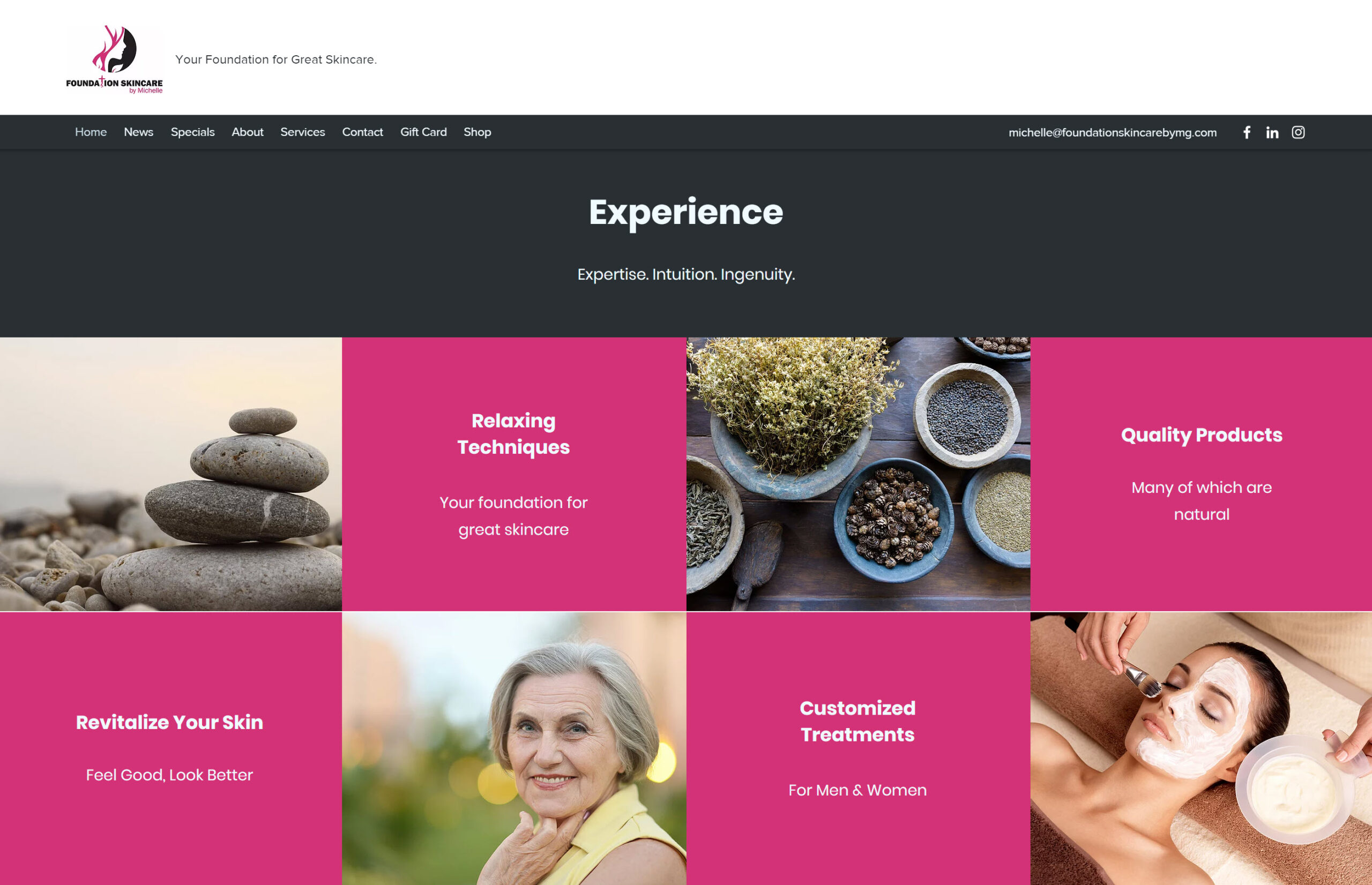Open the News page

[x=138, y=132]
